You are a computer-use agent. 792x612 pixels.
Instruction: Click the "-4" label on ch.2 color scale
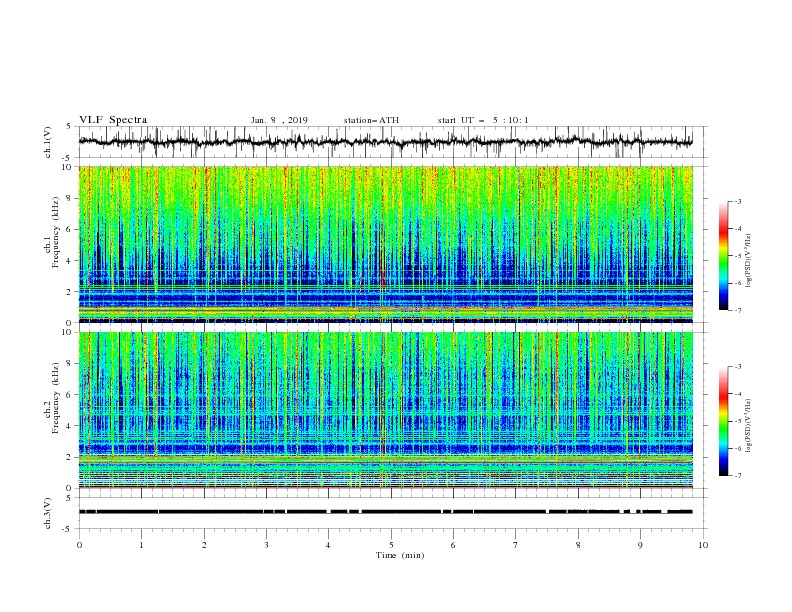tap(737, 394)
